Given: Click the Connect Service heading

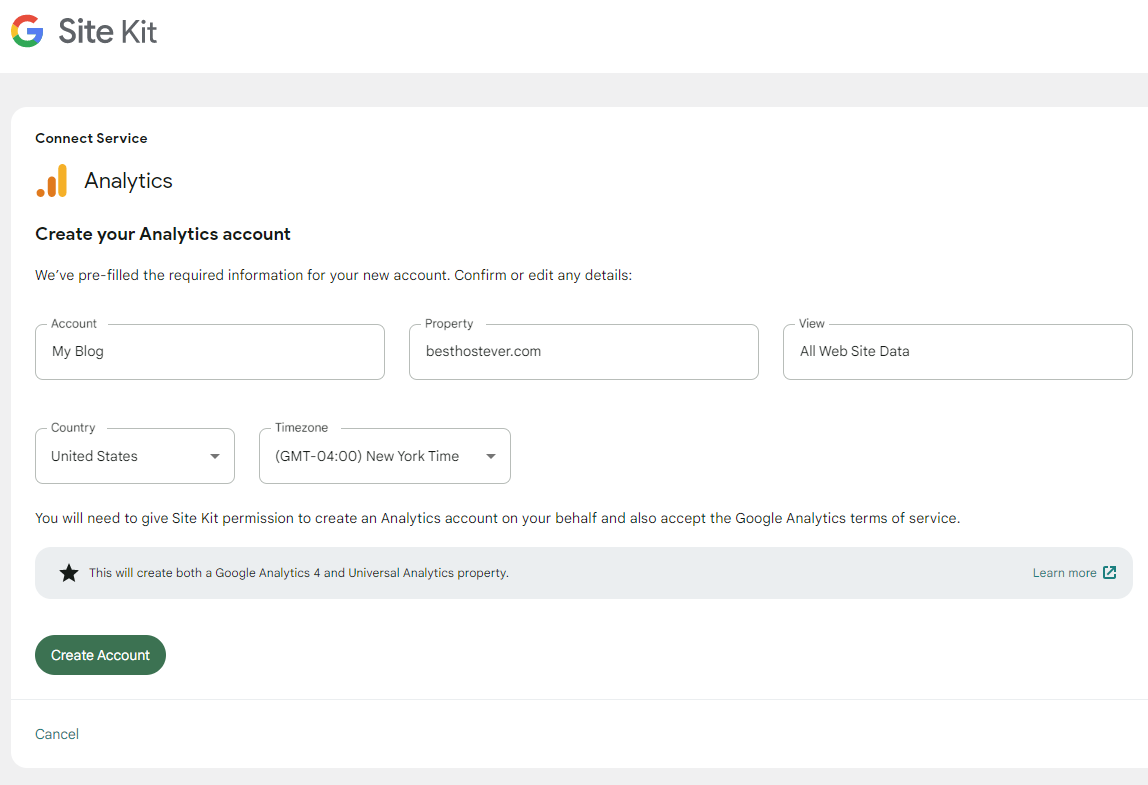Looking at the screenshot, I should tap(92, 138).
